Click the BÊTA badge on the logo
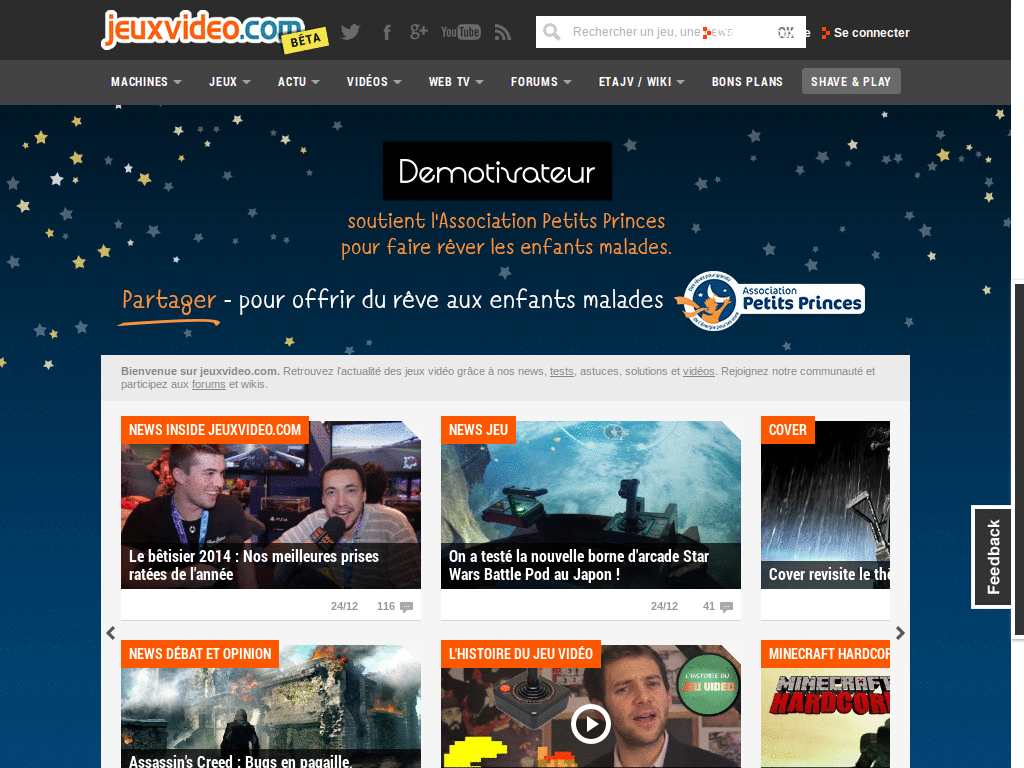Image resolution: width=1024 pixels, height=768 pixels. [x=305, y=40]
